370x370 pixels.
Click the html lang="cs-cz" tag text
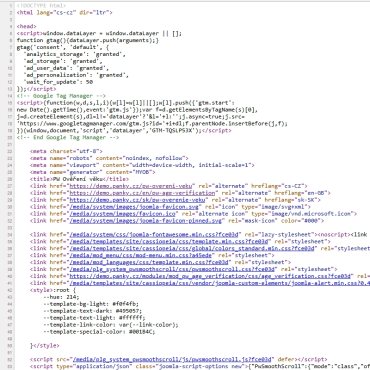point(65,13)
